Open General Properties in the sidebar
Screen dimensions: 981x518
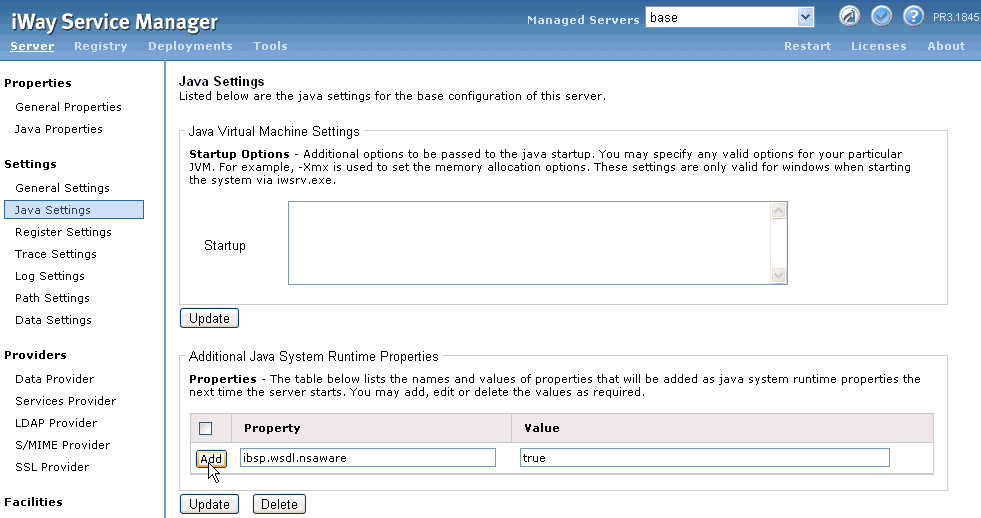tap(68, 107)
